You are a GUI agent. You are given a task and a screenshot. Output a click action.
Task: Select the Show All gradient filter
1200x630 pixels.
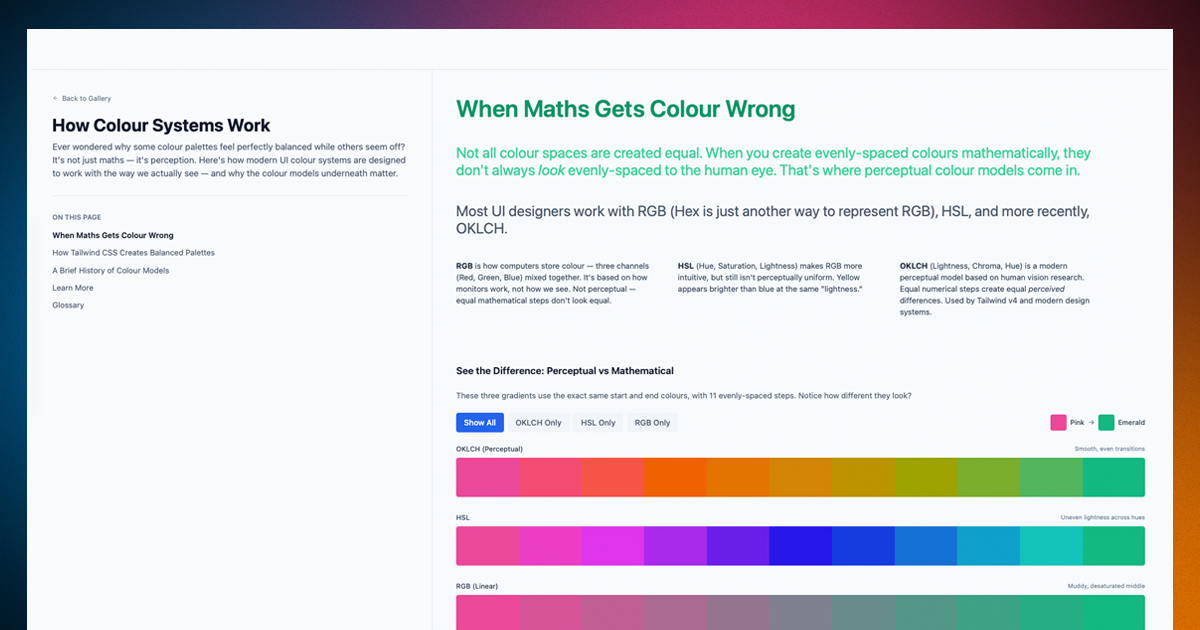(x=479, y=423)
